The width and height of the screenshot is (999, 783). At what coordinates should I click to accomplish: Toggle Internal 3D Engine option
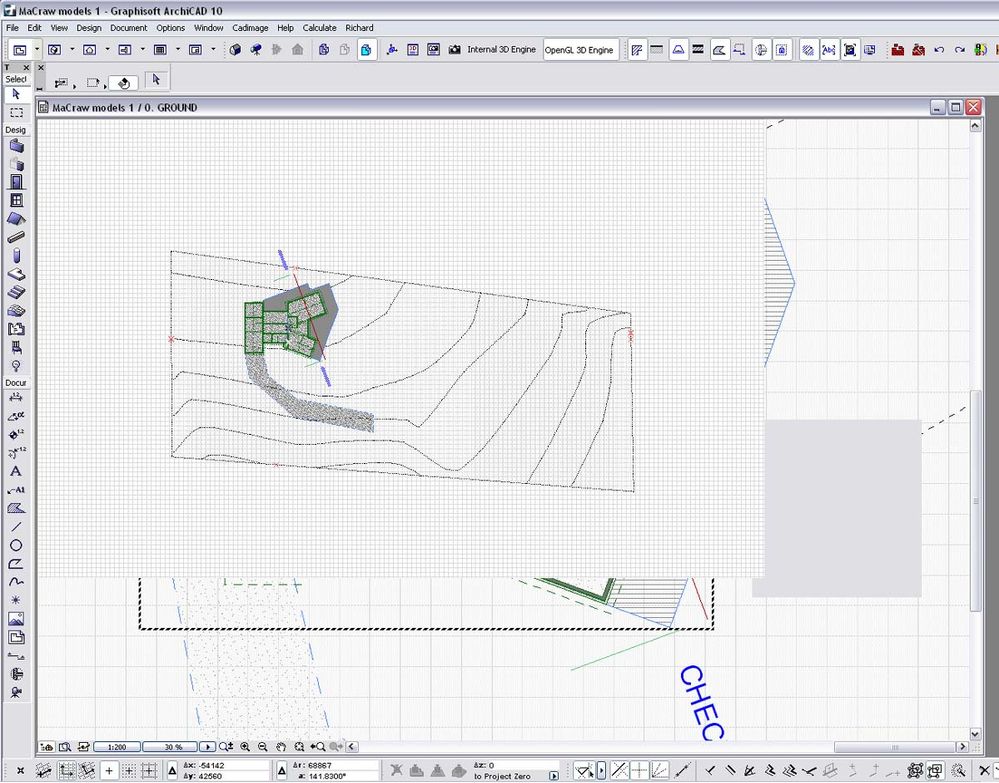(501, 49)
